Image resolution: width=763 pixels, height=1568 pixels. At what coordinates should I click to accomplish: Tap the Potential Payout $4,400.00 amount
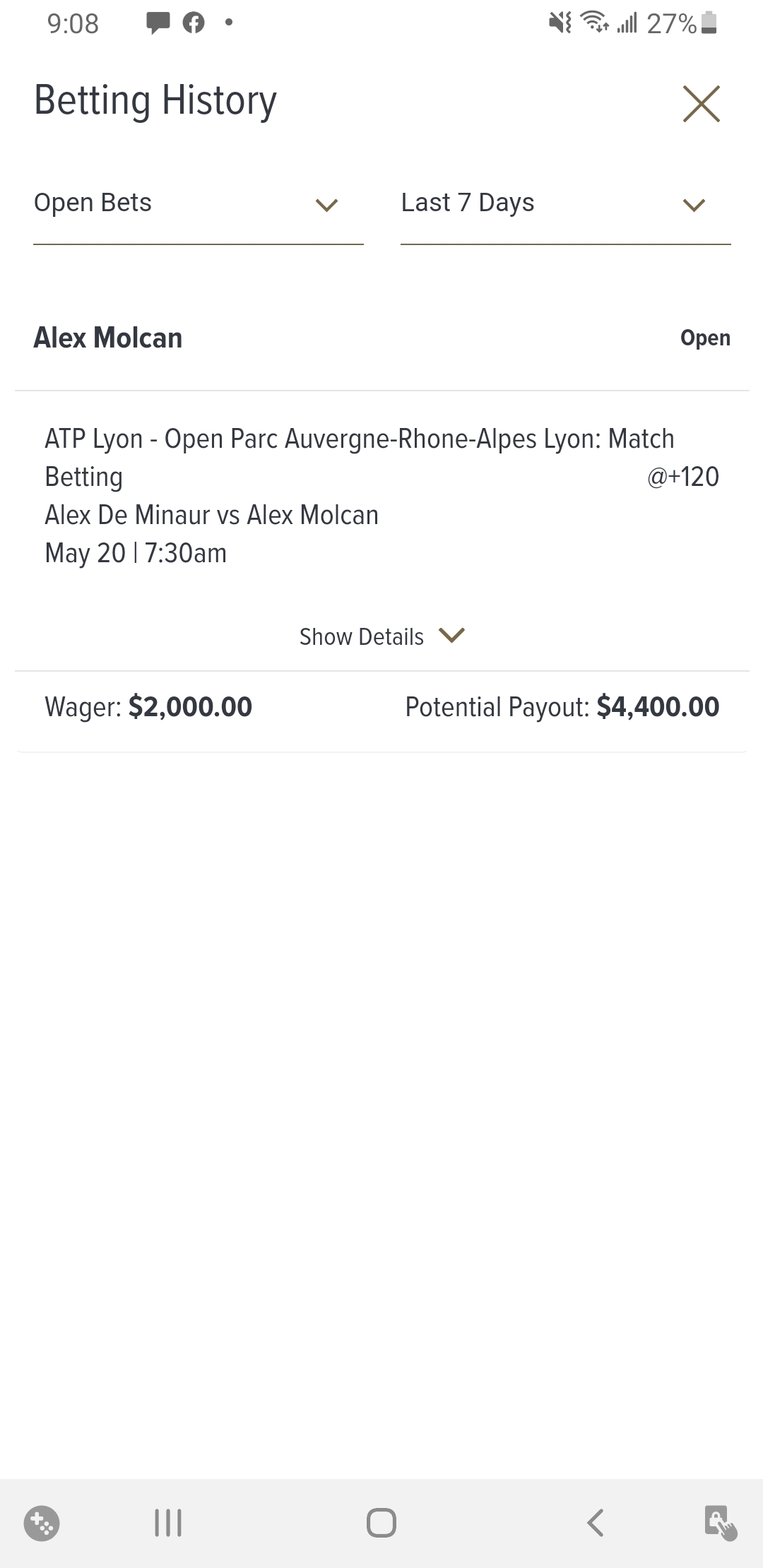click(x=658, y=707)
